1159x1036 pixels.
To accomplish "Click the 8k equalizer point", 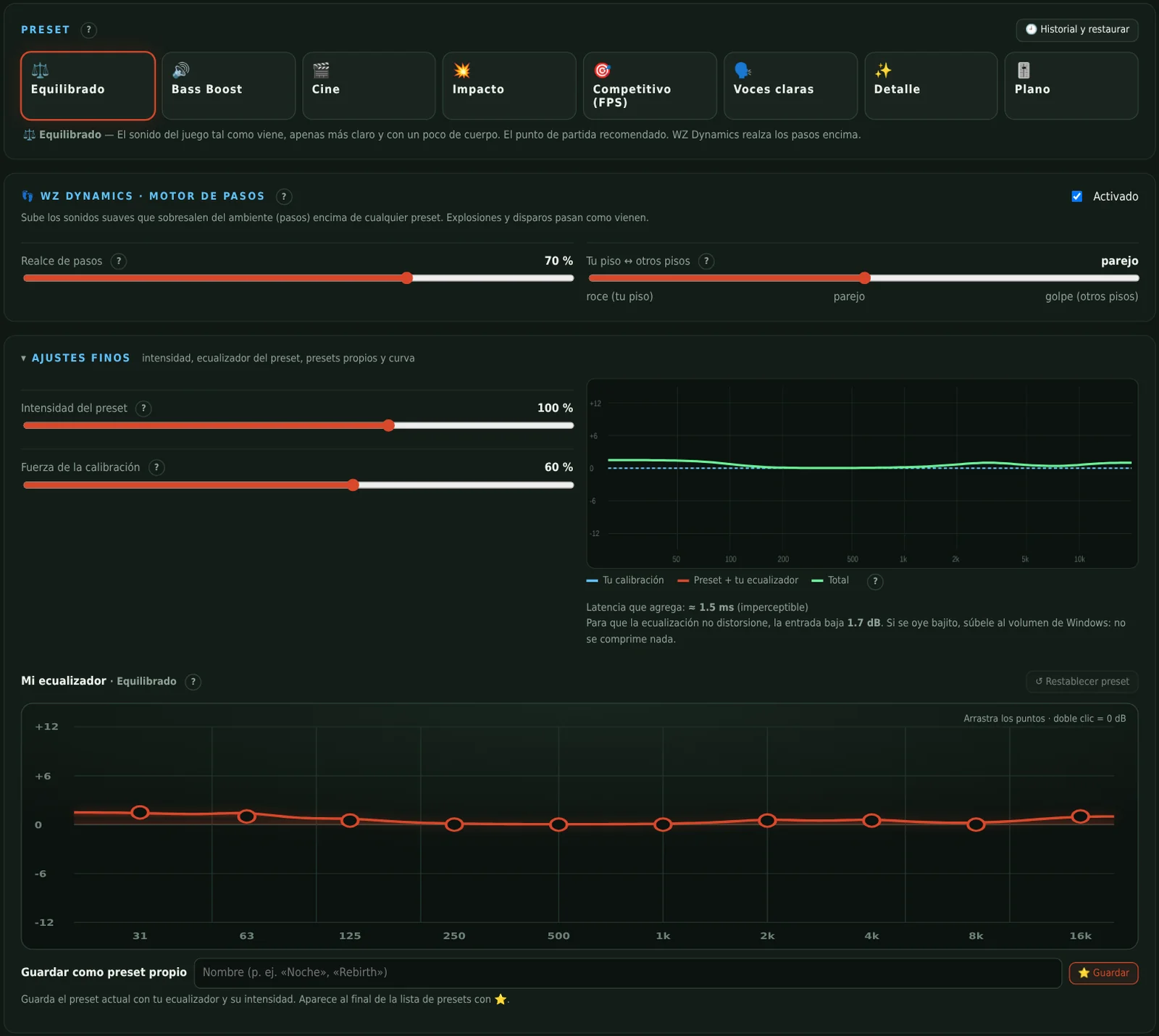I will 976,824.
